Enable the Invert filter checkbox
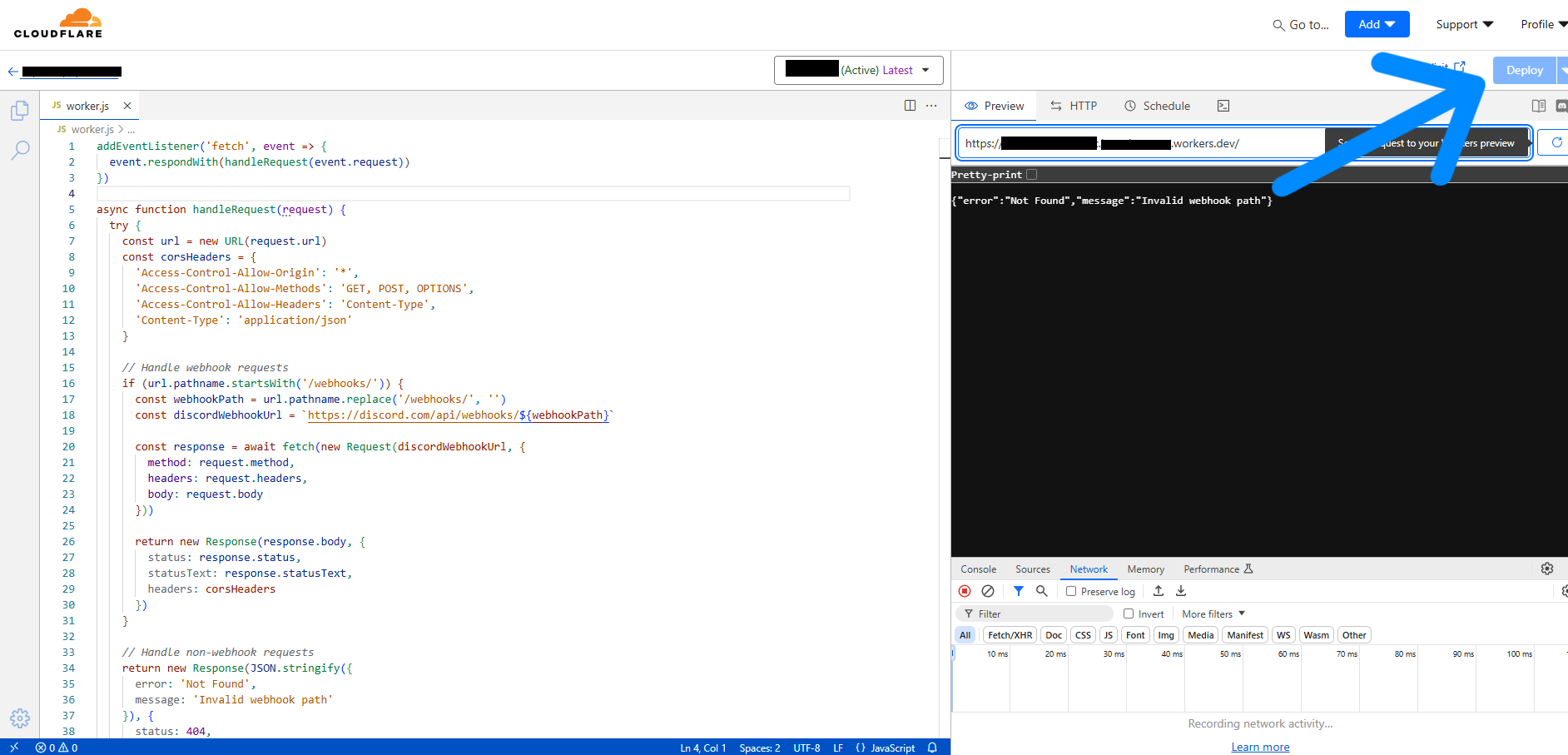The width and height of the screenshot is (1568, 755). coord(1128,613)
